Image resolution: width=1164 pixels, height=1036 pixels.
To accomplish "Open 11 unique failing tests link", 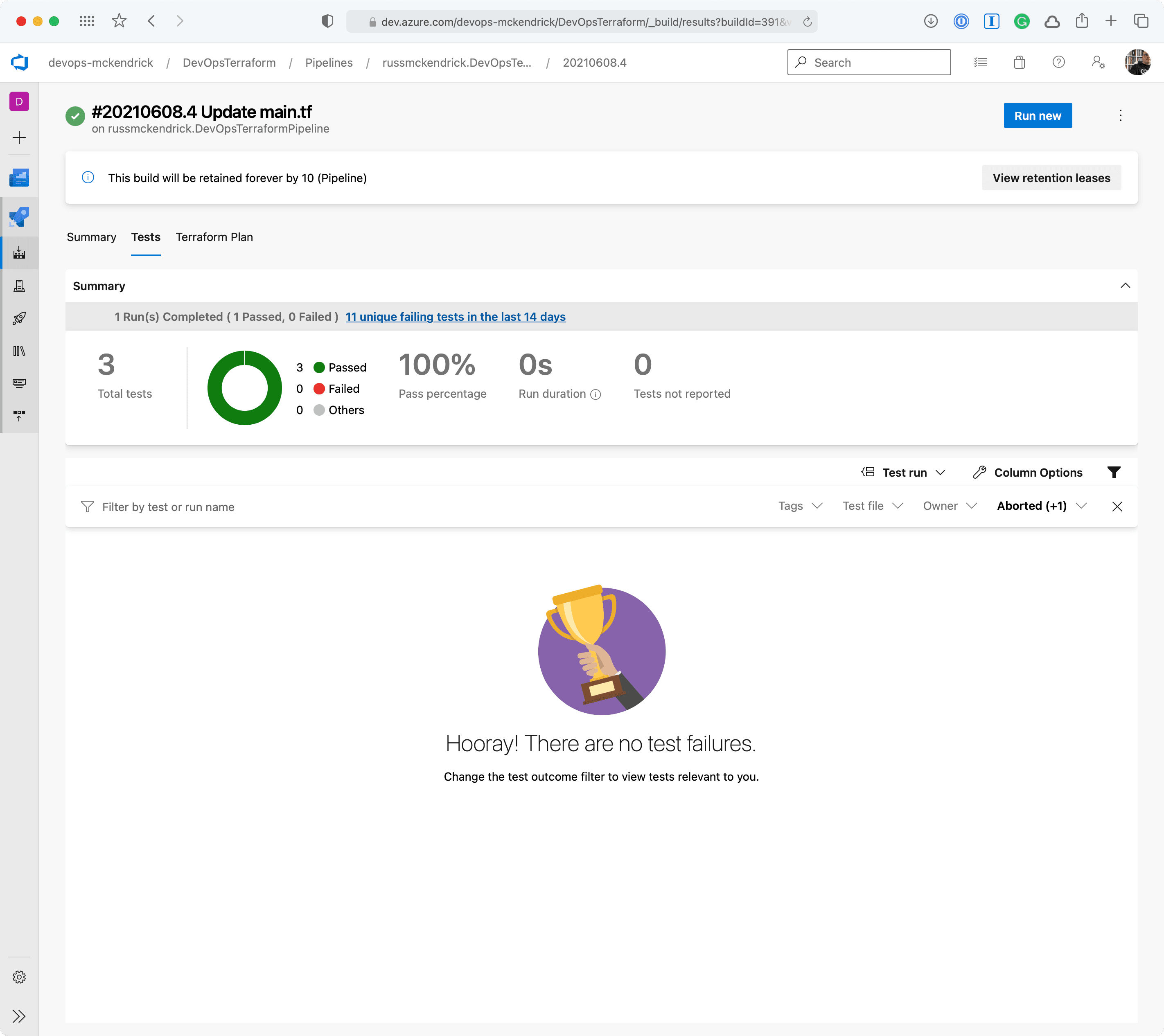I will click(x=455, y=317).
